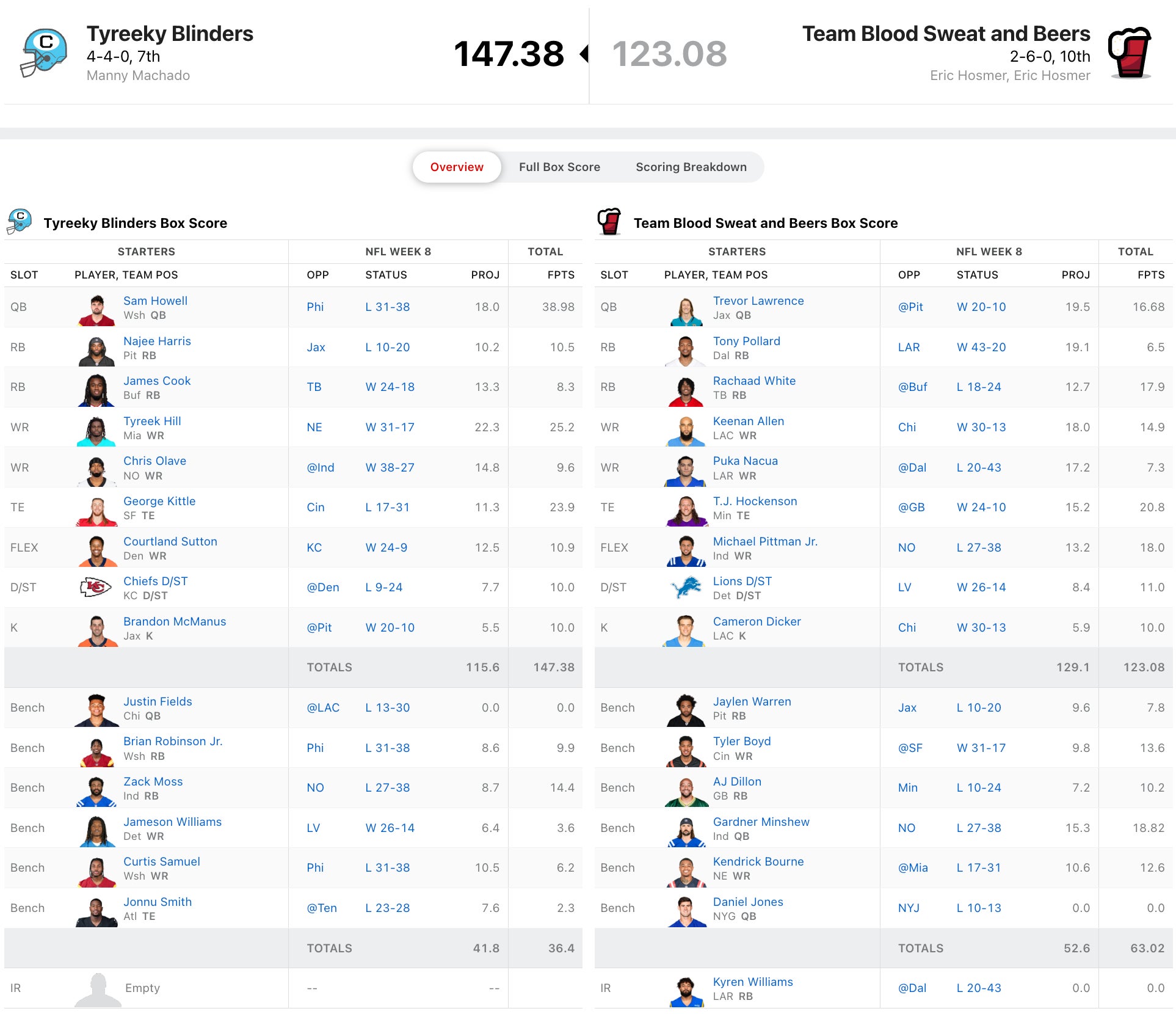
Task: Click the @Pit opponent link for Trevor Lawrence
Action: 910,307
